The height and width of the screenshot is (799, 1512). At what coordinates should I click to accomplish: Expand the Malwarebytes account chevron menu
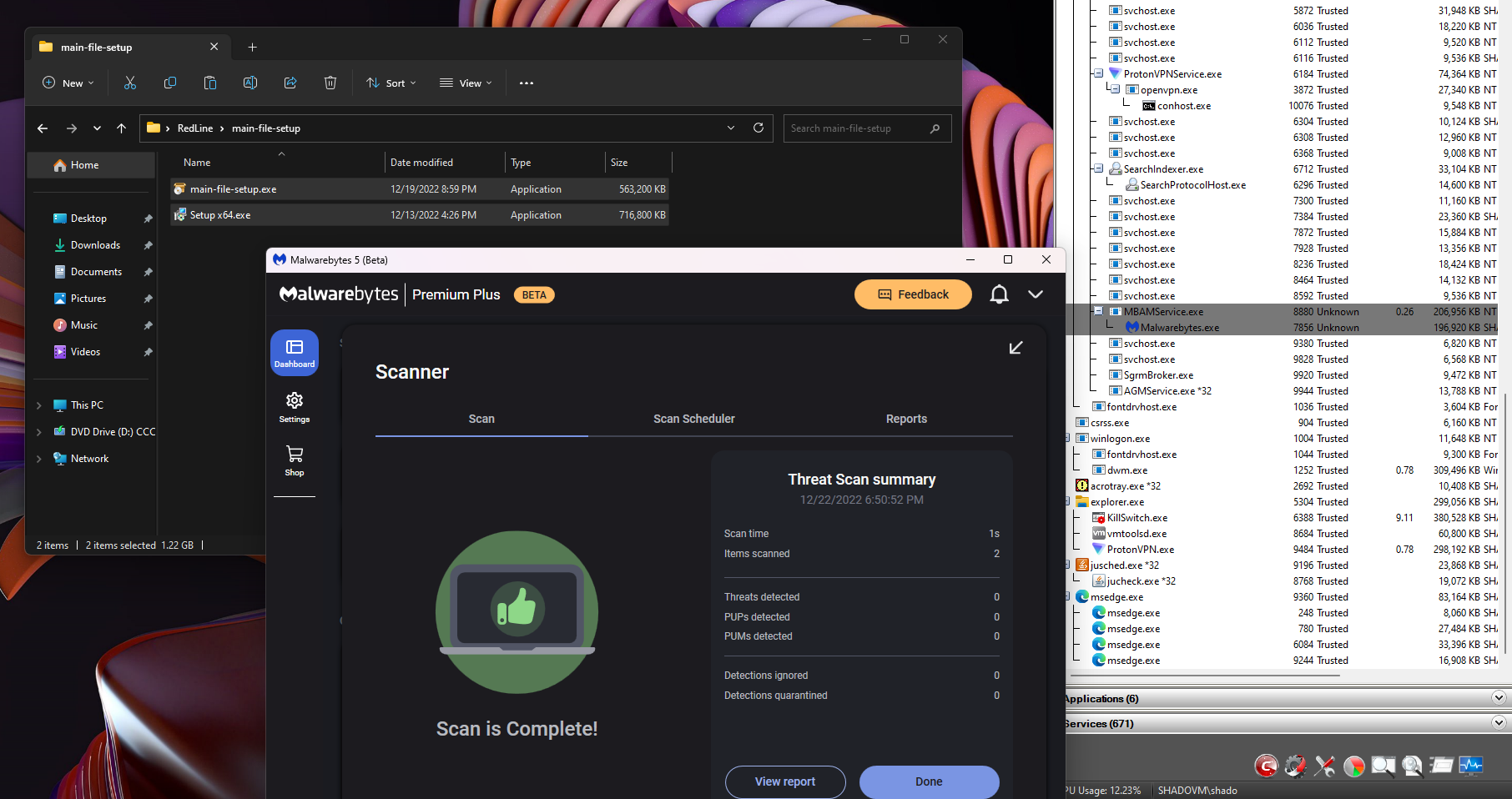[1036, 294]
